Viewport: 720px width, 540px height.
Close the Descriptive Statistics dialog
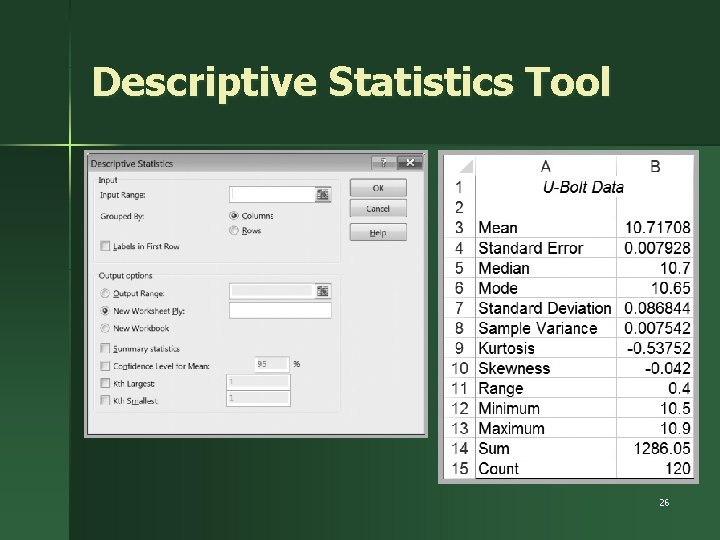pyautogui.click(x=410, y=163)
